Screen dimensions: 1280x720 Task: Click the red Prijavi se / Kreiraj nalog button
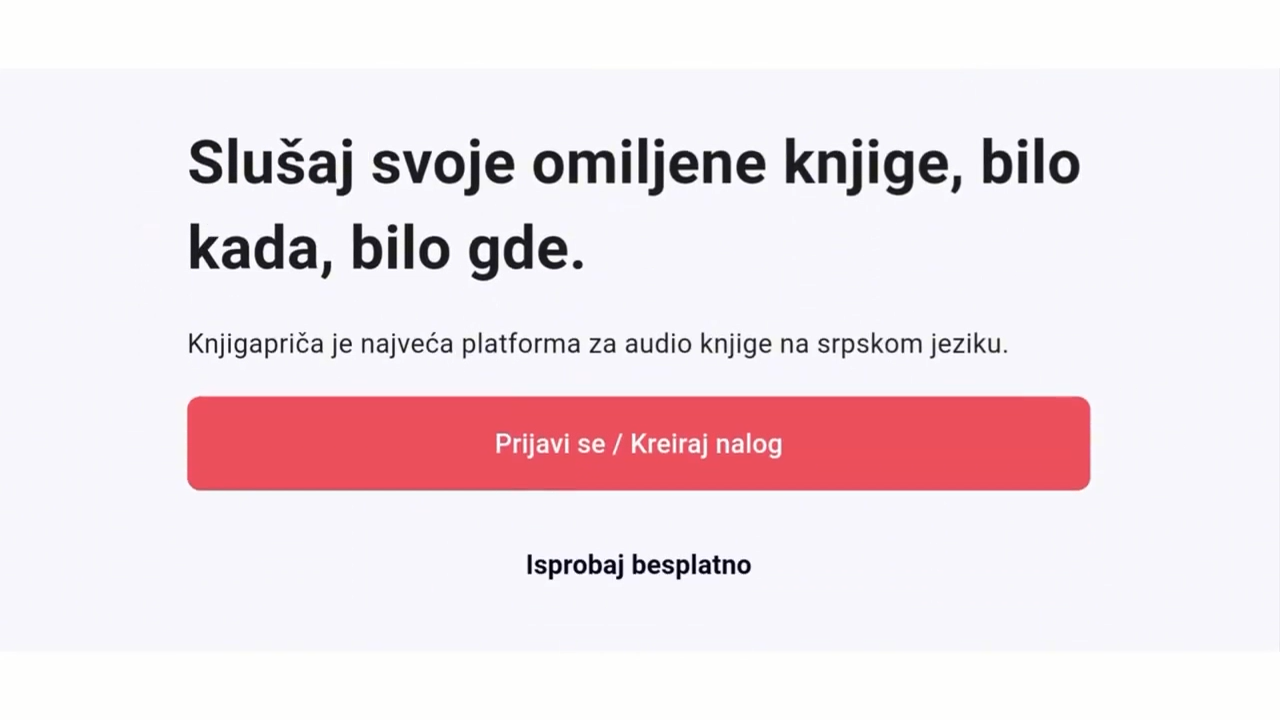(x=638, y=443)
